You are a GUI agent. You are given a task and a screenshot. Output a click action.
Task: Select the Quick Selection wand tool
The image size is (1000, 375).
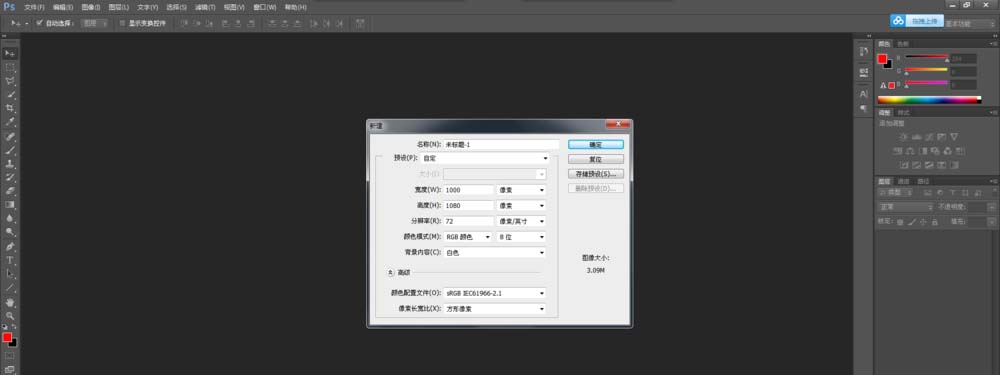10,95
